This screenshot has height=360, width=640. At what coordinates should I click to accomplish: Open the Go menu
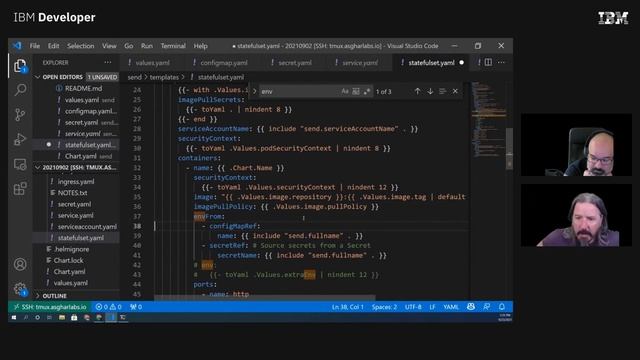[x=129, y=46]
